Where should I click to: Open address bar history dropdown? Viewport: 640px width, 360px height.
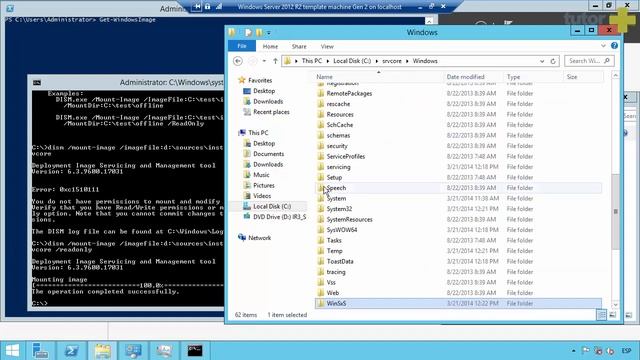point(542,61)
